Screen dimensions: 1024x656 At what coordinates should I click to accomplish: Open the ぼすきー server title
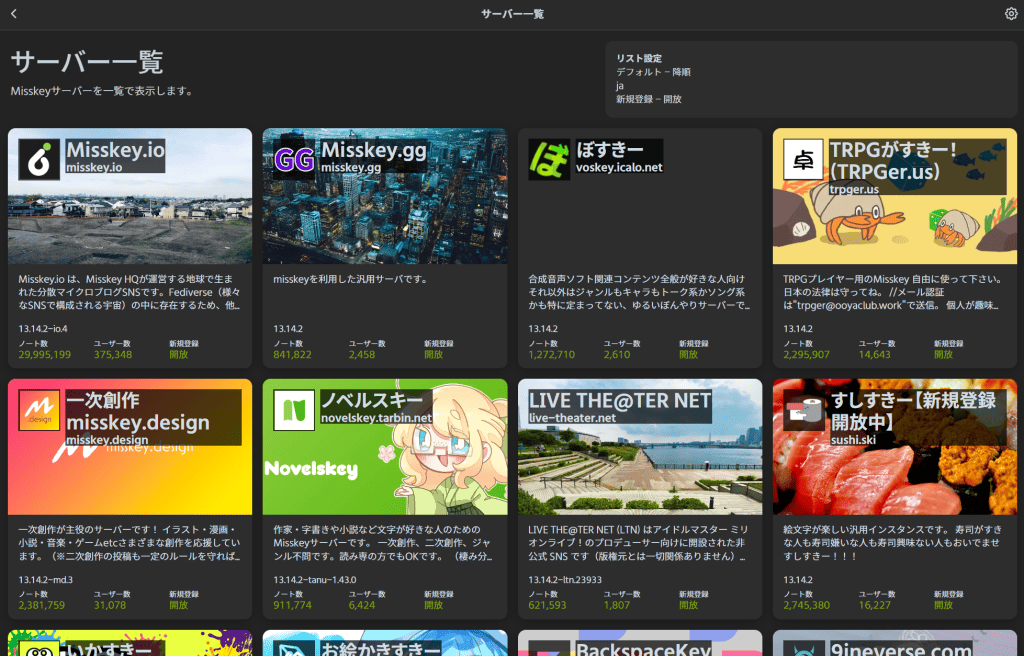(609, 150)
